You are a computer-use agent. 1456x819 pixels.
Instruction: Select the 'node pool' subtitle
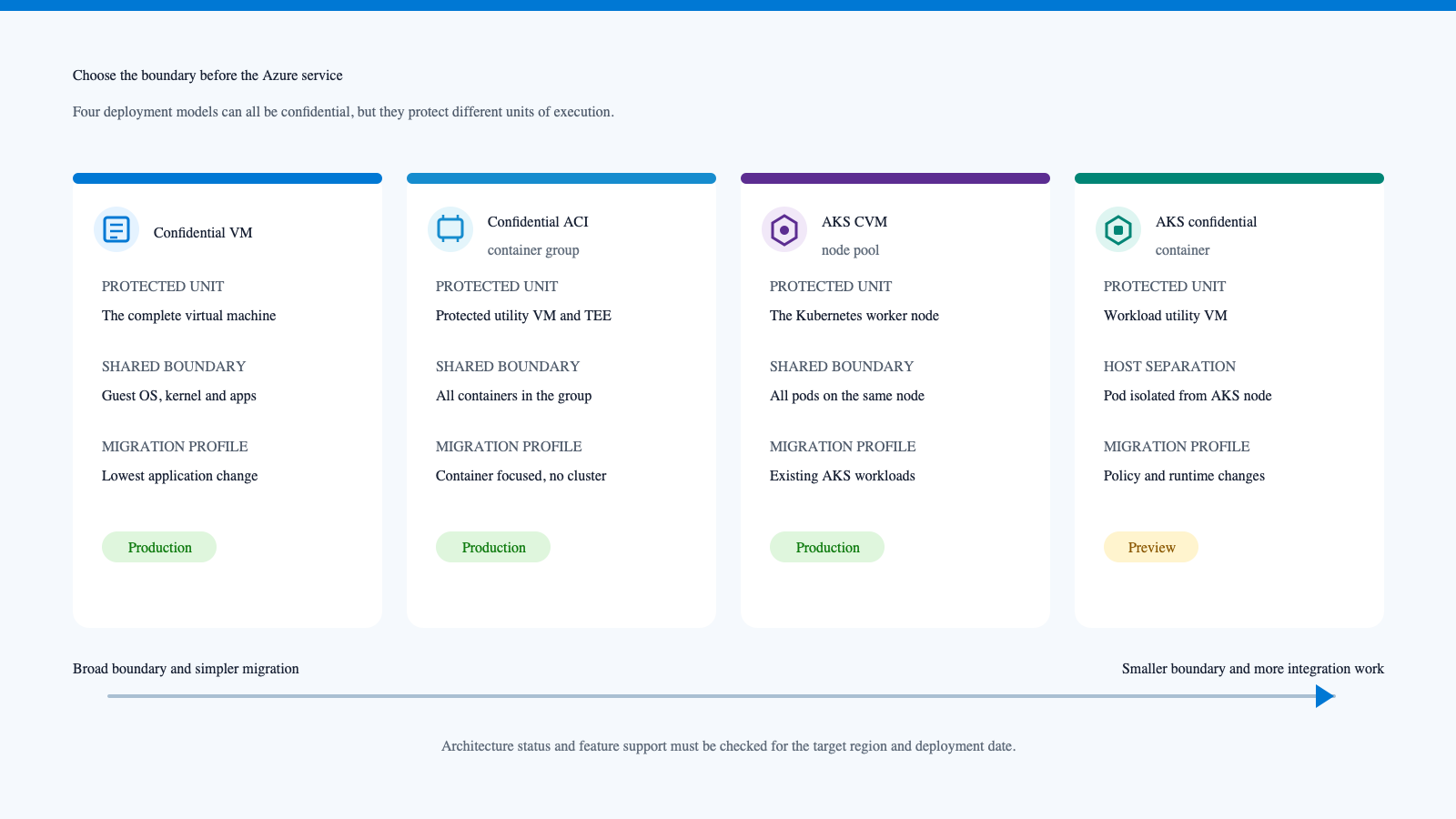pos(851,250)
